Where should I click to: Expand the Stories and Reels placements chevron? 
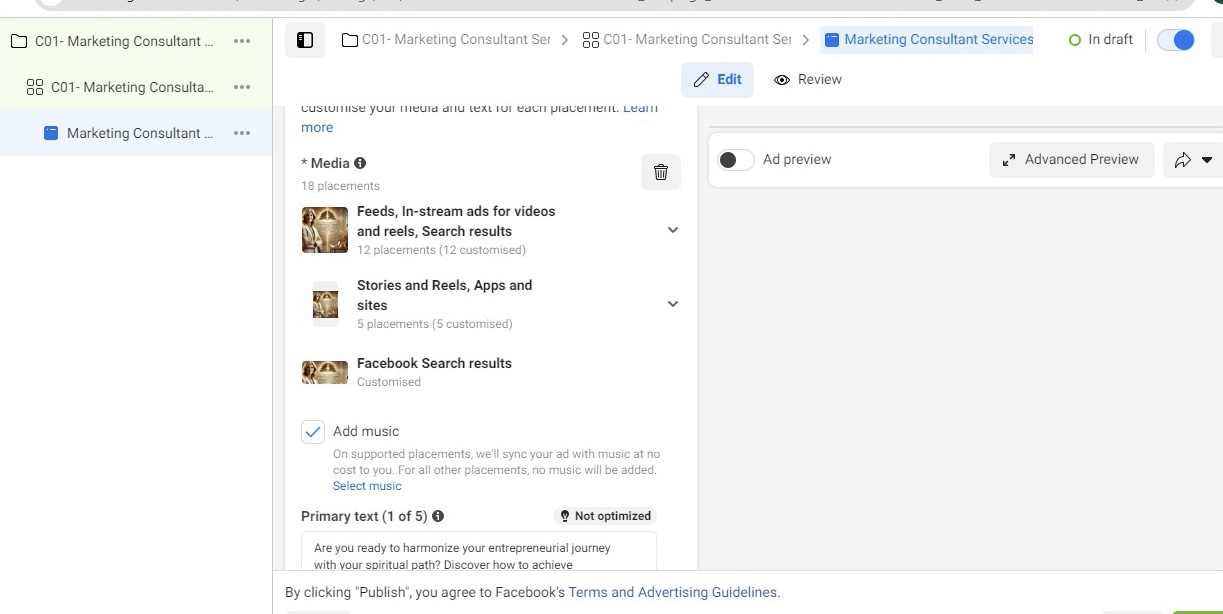click(x=672, y=304)
